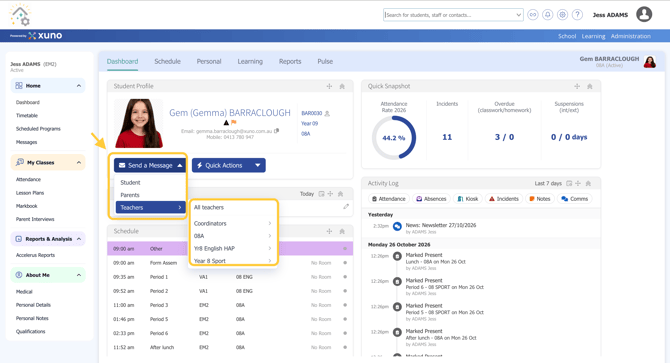Copy email using icon beside student email
Screen dimensions: 670x363
point(276,131)
